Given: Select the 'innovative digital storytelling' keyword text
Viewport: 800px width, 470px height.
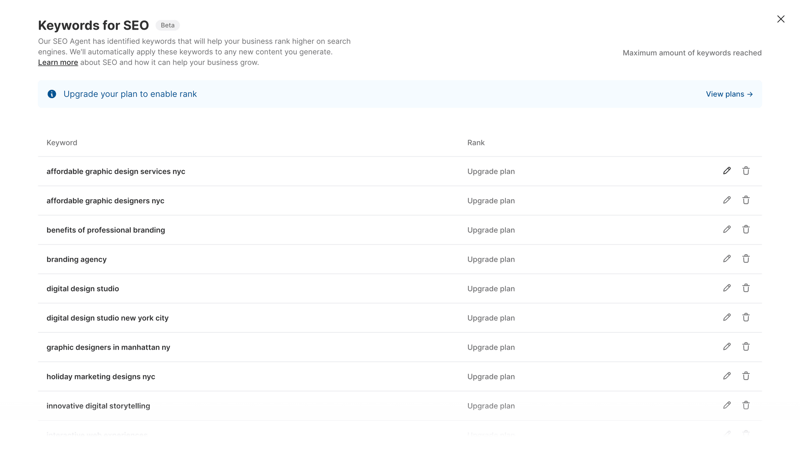Looking at the screenshot, I should 98,406.
